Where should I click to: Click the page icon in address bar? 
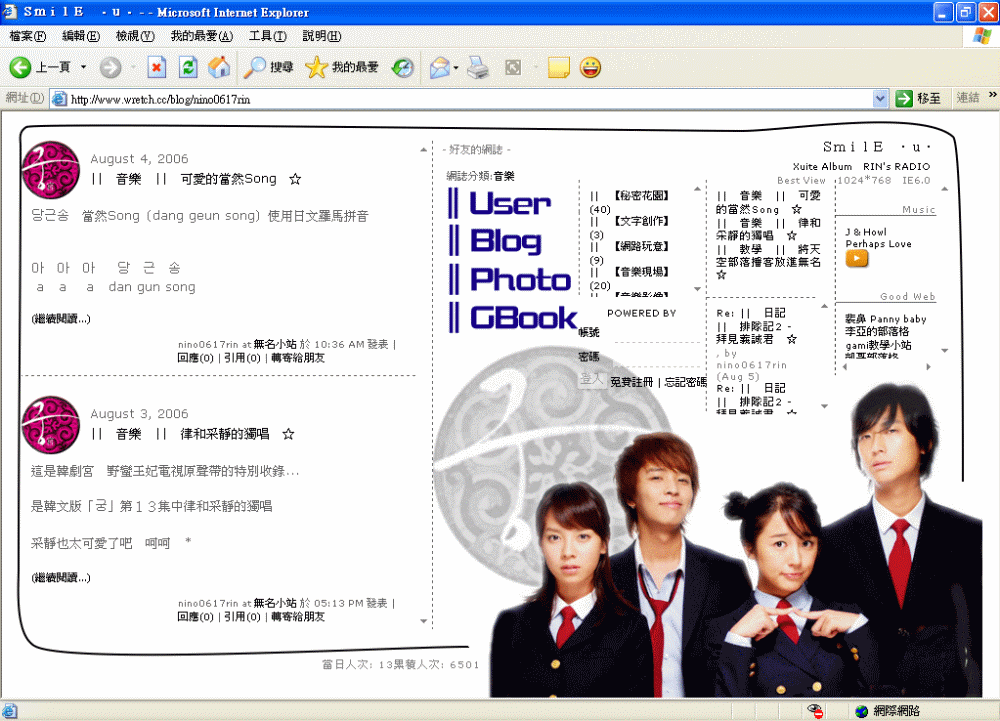tap(59, 99)
